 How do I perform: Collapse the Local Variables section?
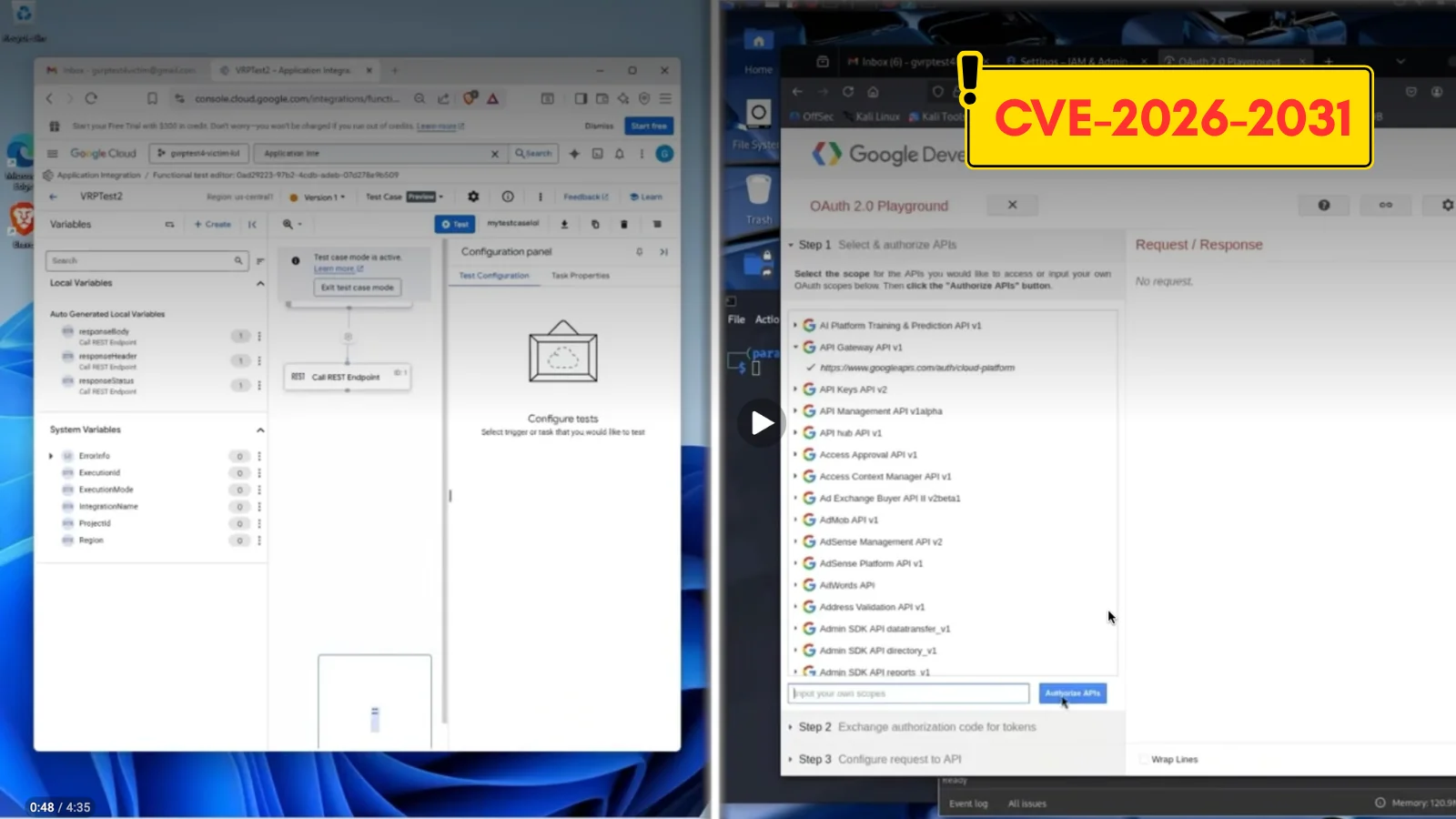(260, 284)
